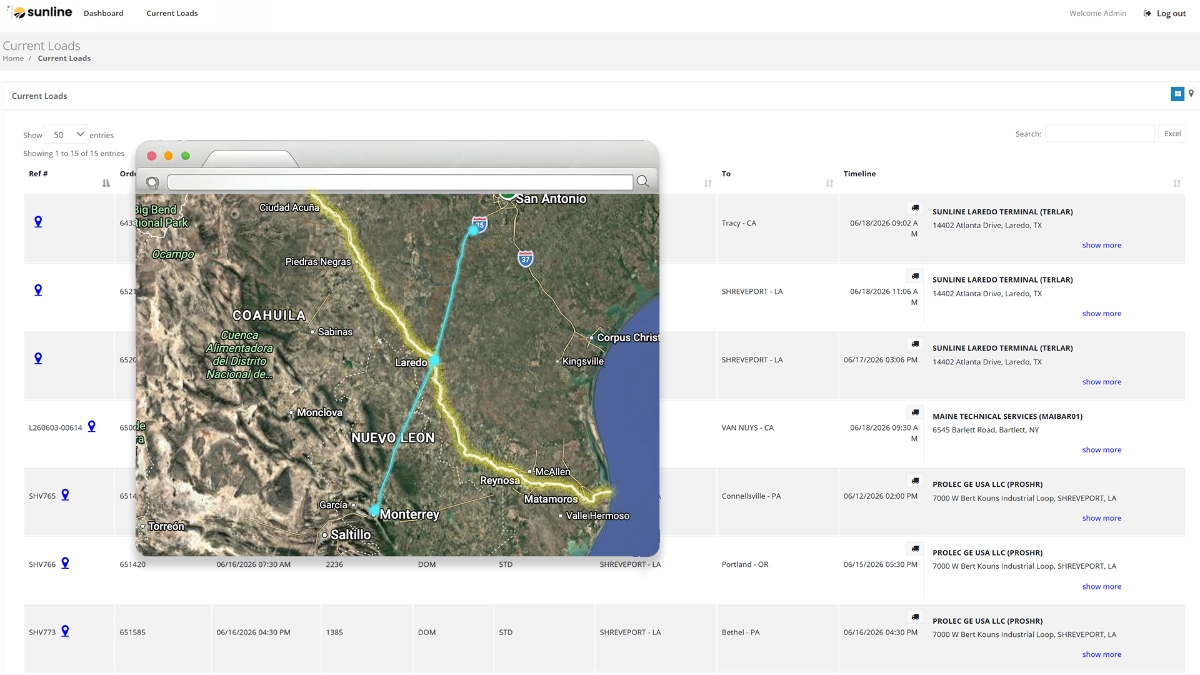1200x675 pixels.
Task: Click the Reynosa label on the map
Action: point(500,481)
